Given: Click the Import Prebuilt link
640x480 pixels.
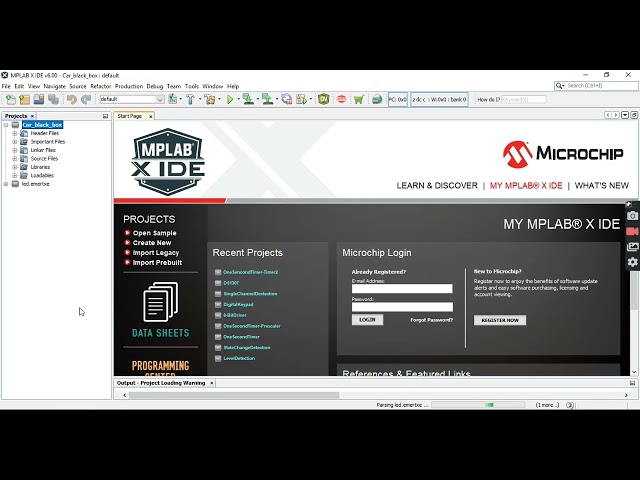Looking at the screenshot, I should click(x=157, y=262).
